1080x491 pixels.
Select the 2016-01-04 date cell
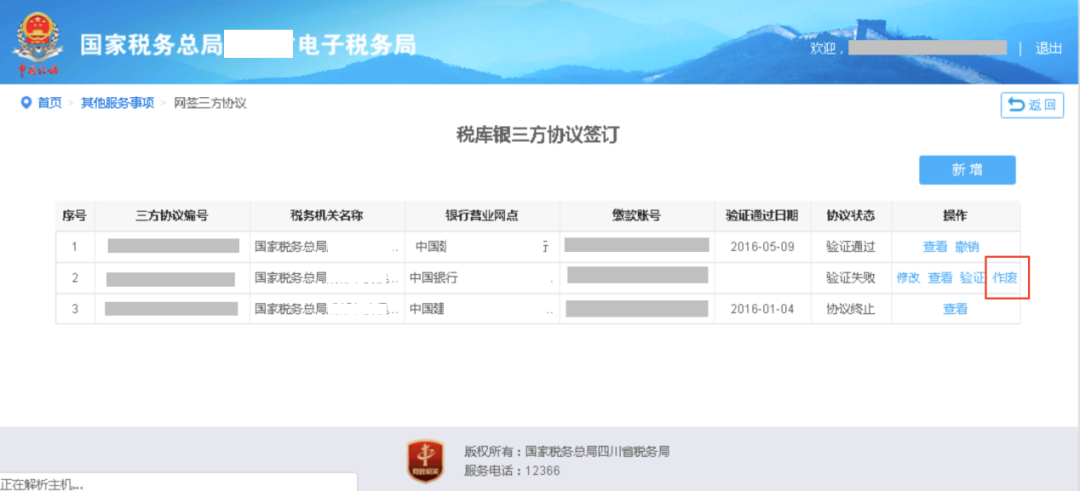pyautogui.click(x=762, y=309)
